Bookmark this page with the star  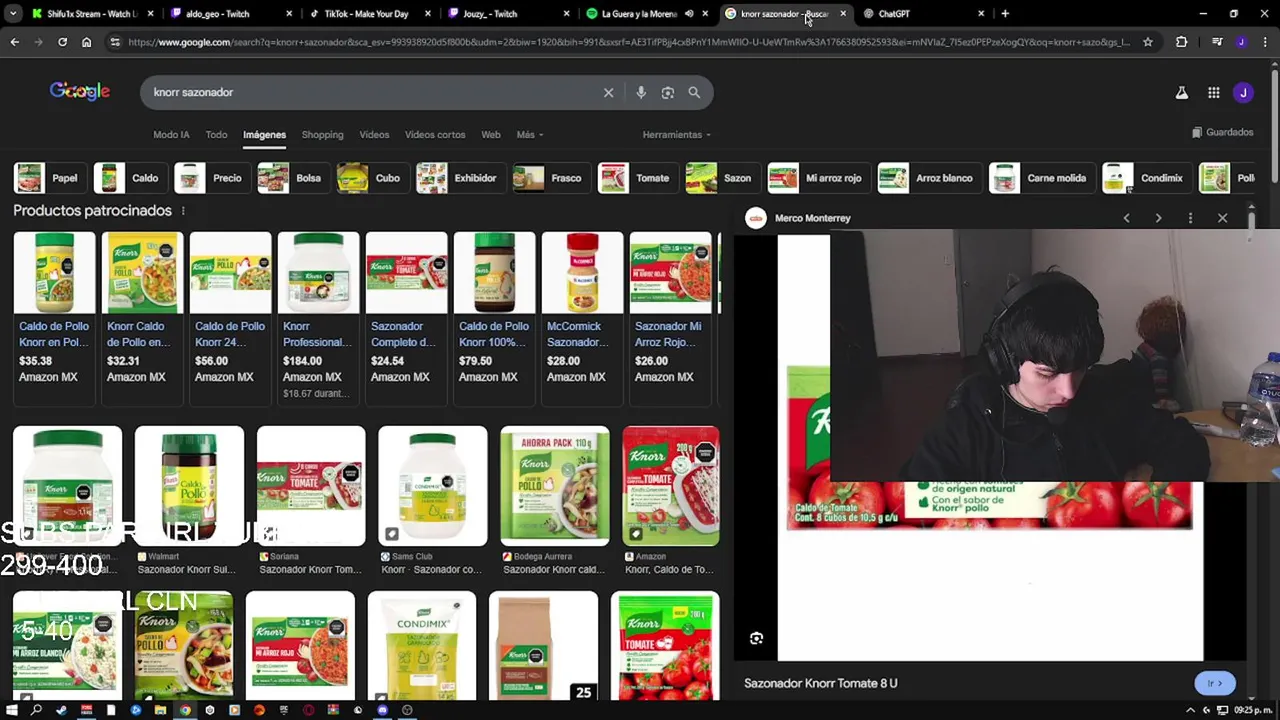pyautogui.click(x=1148, y=42)
